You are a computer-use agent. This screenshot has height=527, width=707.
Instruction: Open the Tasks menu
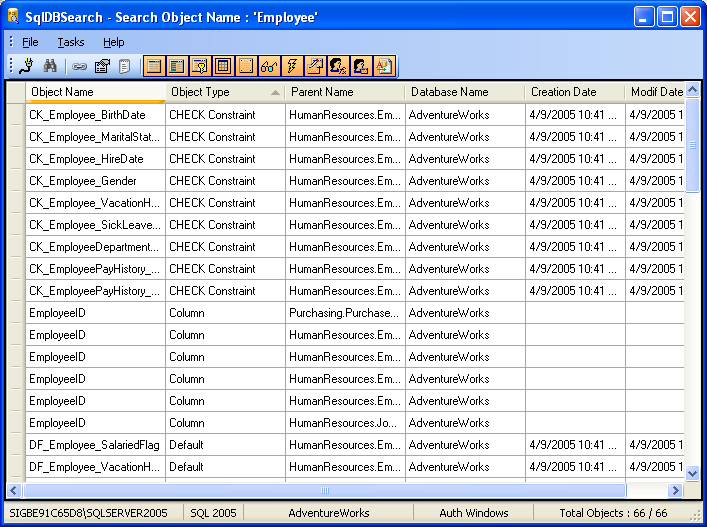pyautogui.click(x=71, y=42)
